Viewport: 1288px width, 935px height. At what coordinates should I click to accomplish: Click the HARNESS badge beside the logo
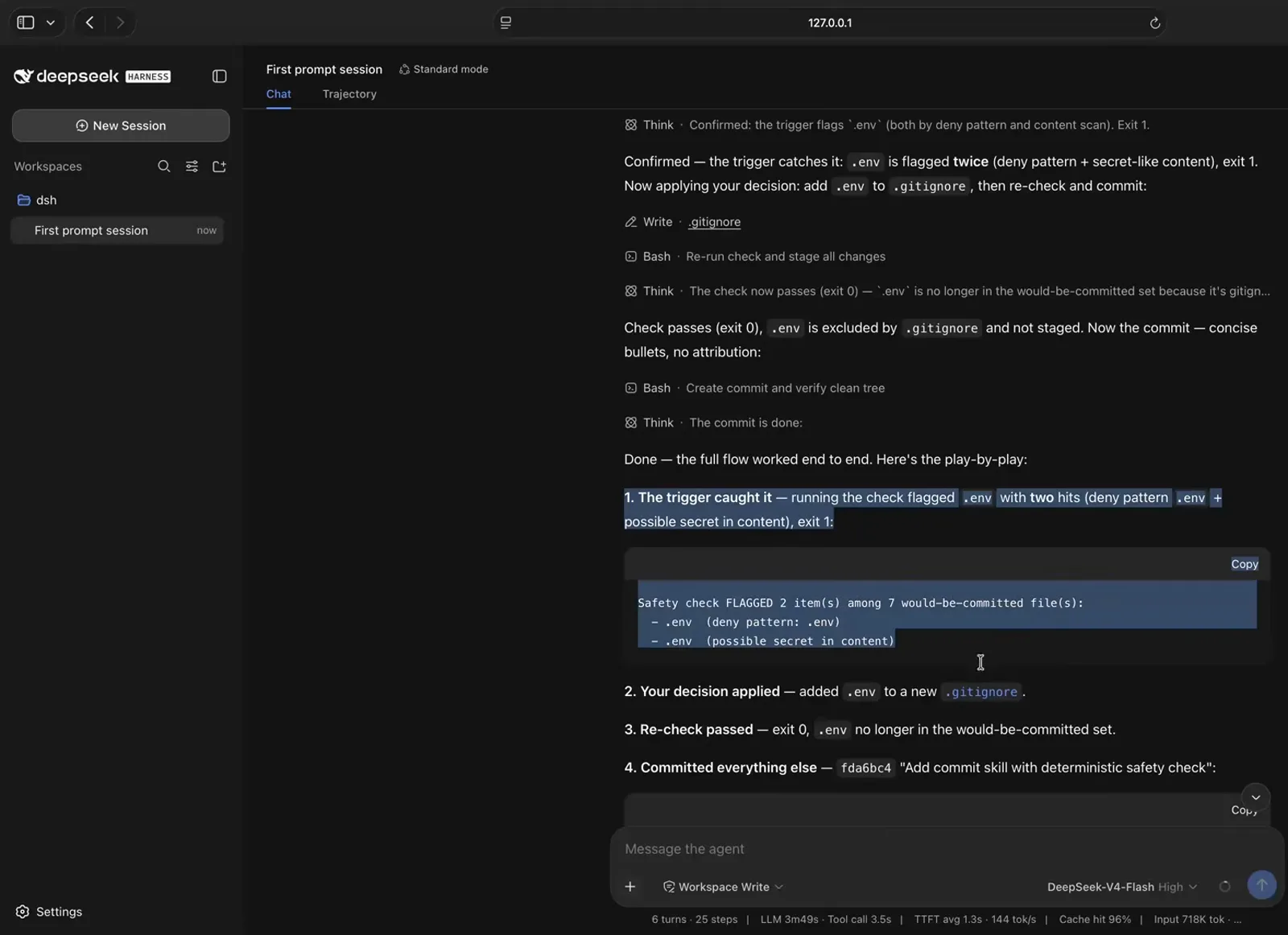pyautogui.click(x=148, y=77)
